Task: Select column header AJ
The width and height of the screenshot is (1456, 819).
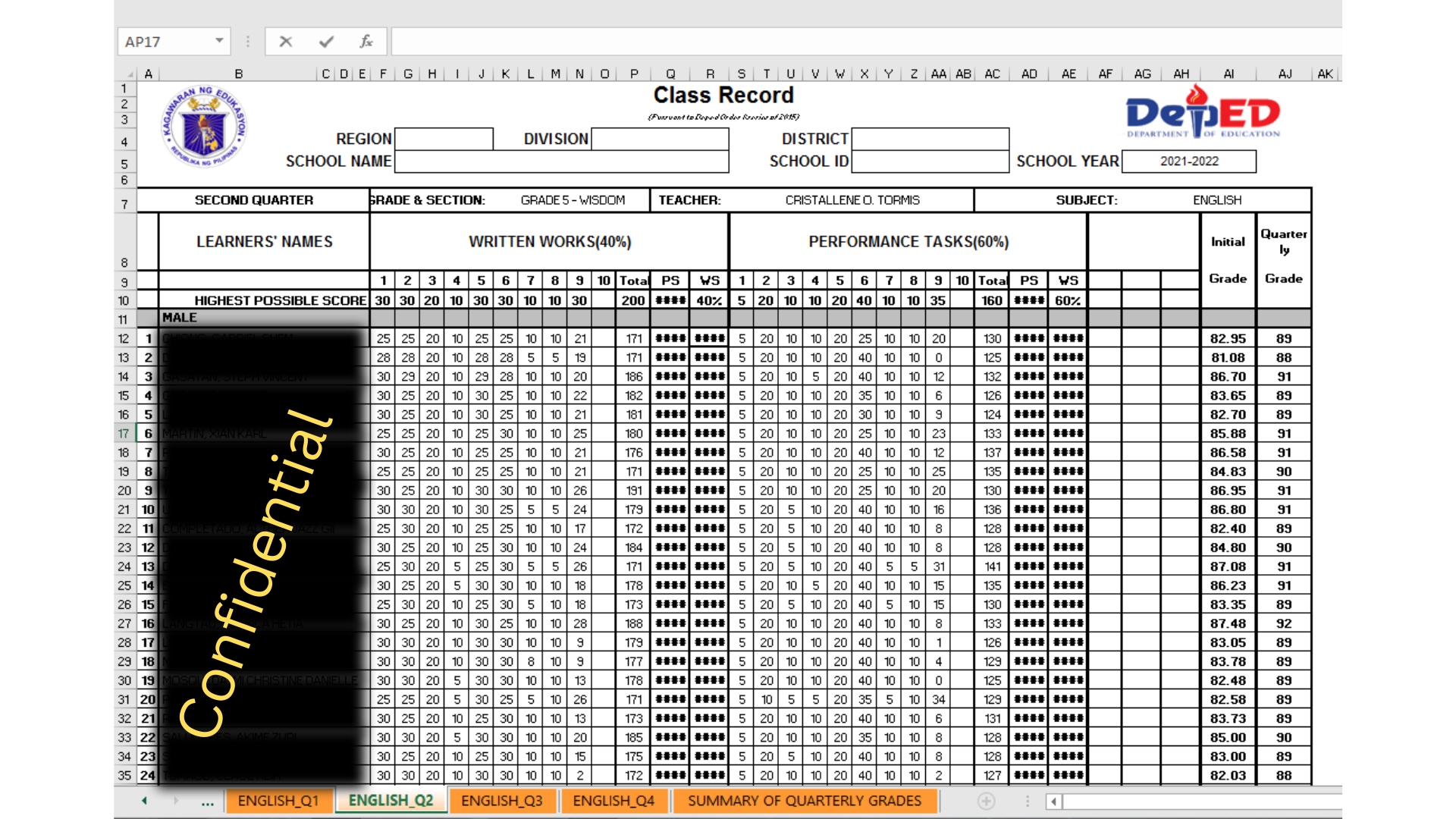Action: pyautogui.click(x=1285, y=74)
